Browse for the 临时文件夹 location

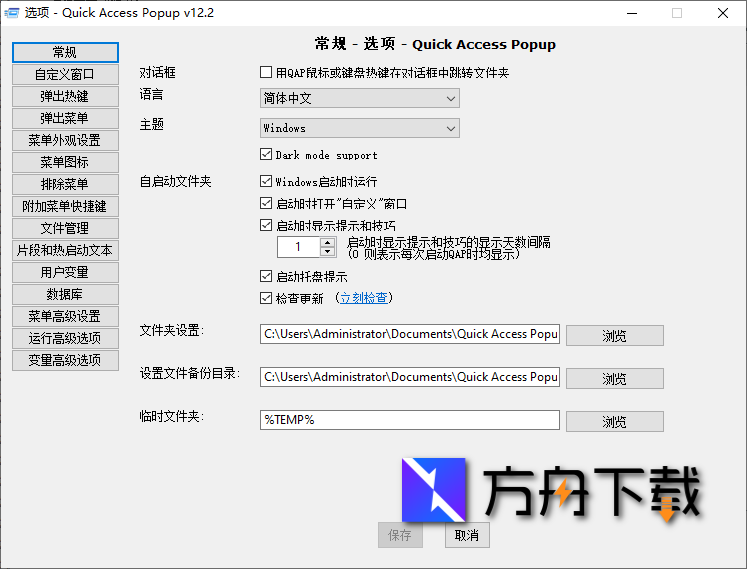click(615, 421)
